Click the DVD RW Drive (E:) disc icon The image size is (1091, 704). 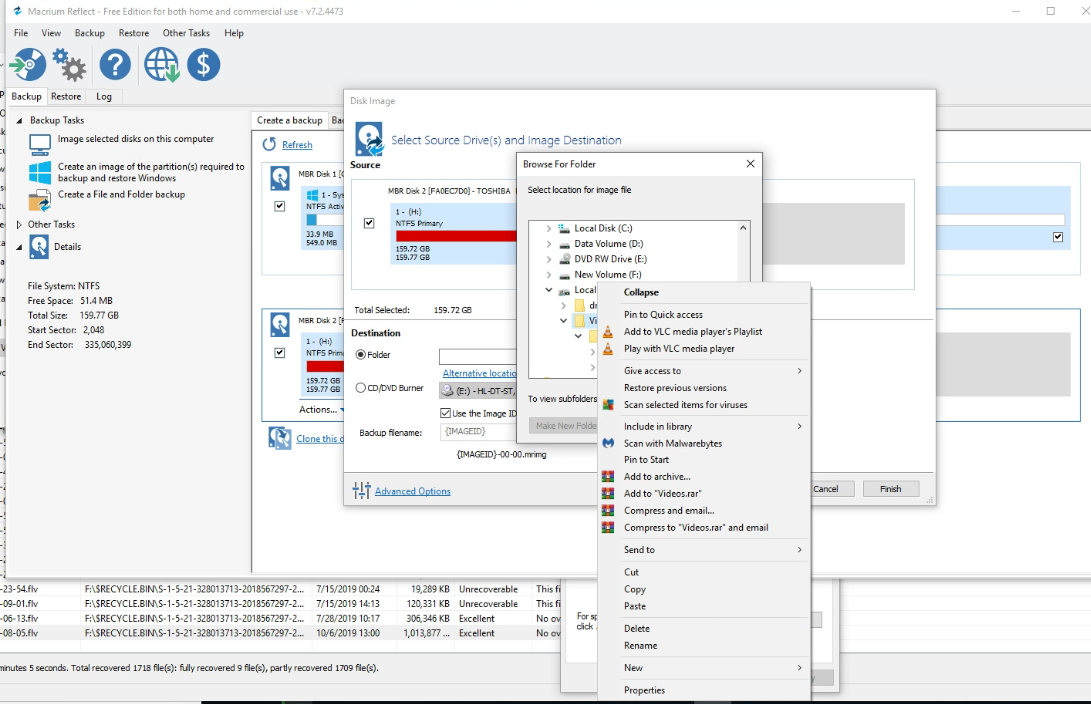click(565, 259)
